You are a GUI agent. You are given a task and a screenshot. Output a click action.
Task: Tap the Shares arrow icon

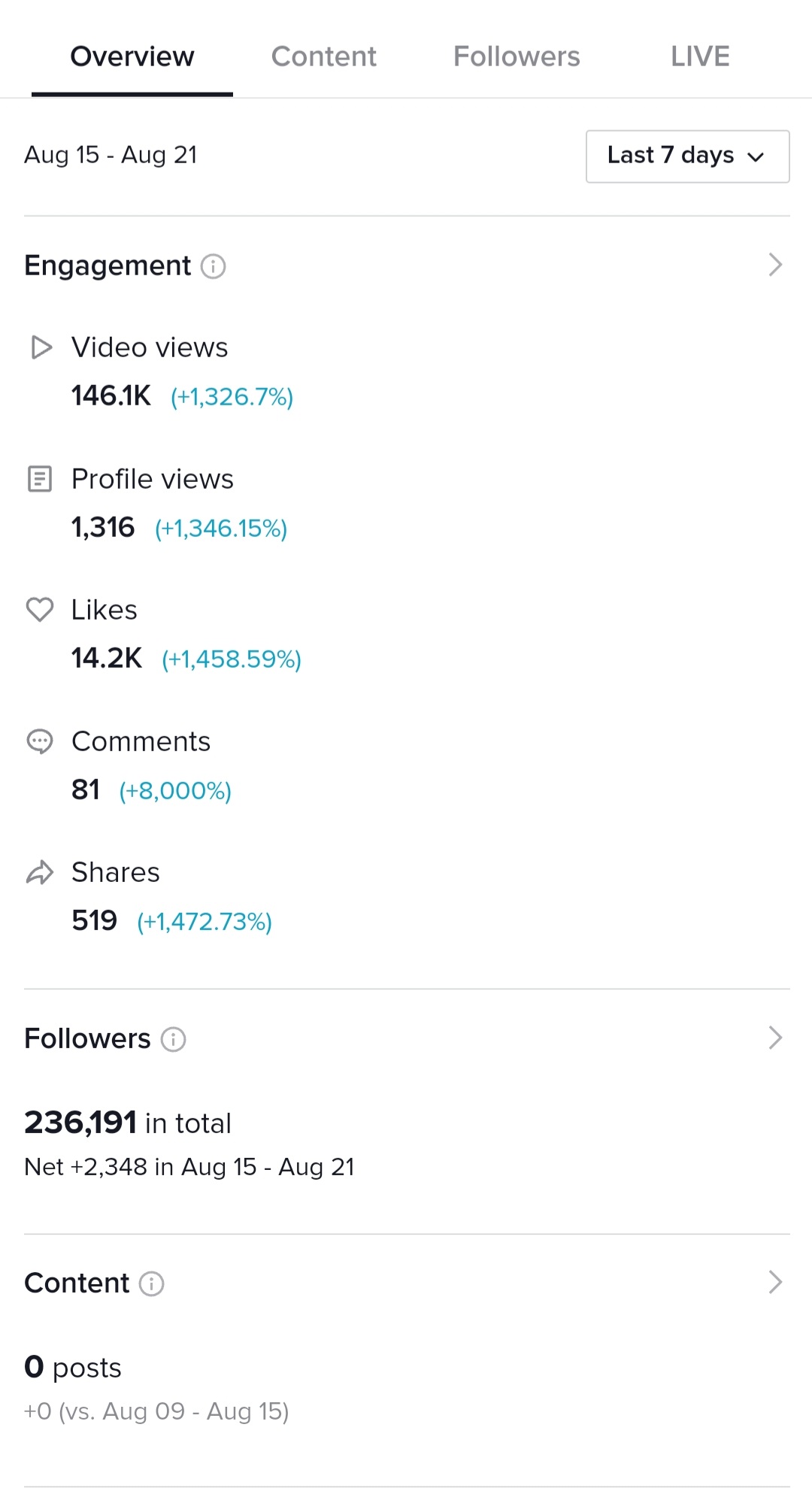point(40,872)
